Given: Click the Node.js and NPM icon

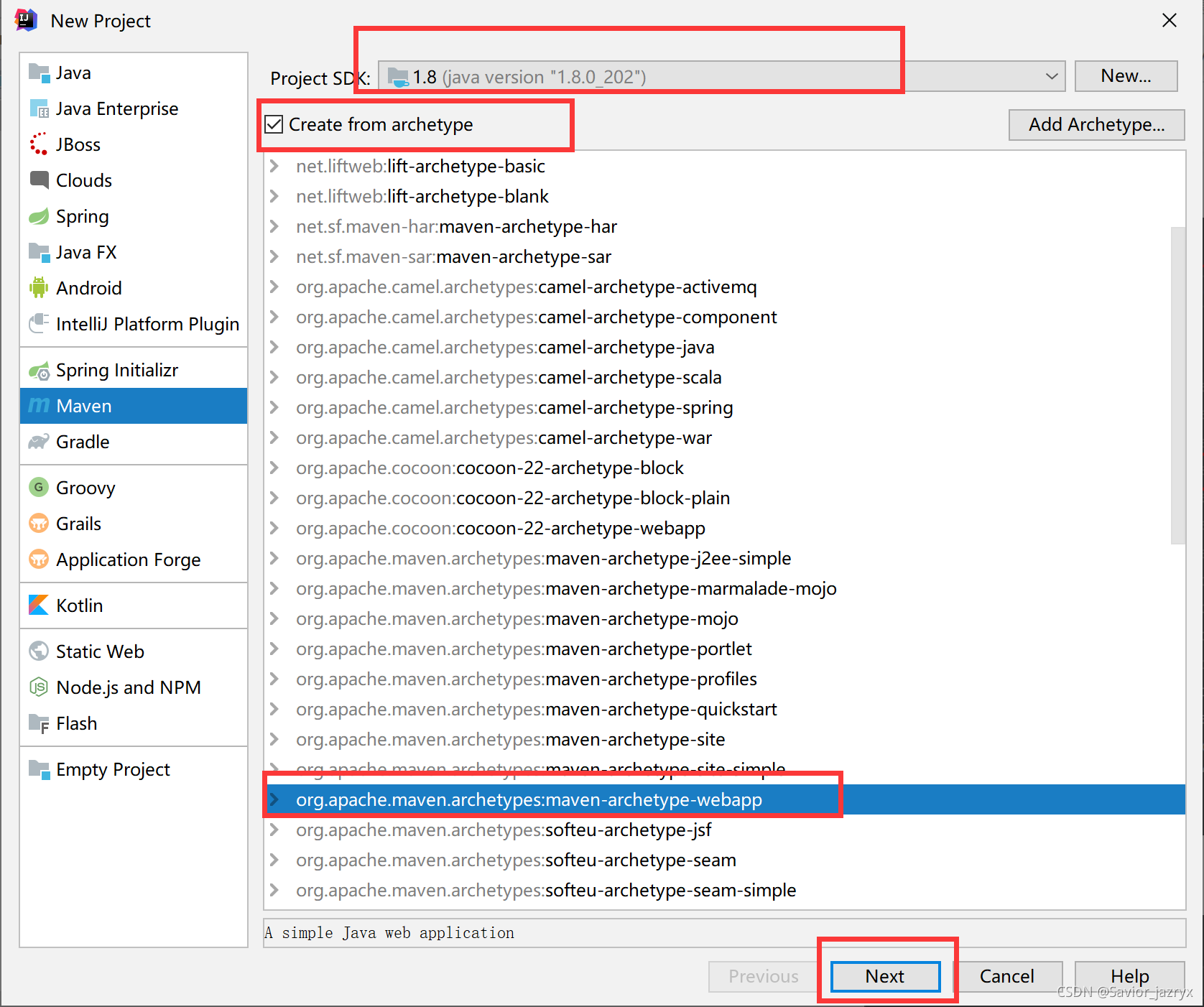Looking at the screenshot, I should coord(39,687).
